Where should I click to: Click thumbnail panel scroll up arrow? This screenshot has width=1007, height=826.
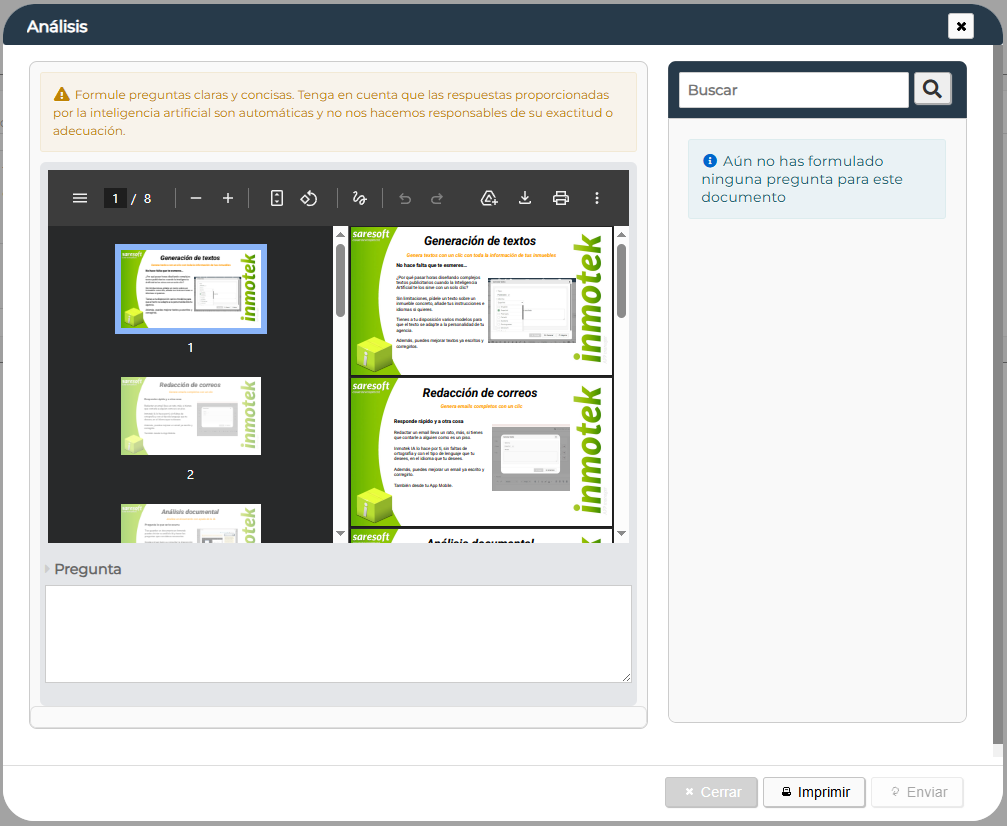point(340,235)
